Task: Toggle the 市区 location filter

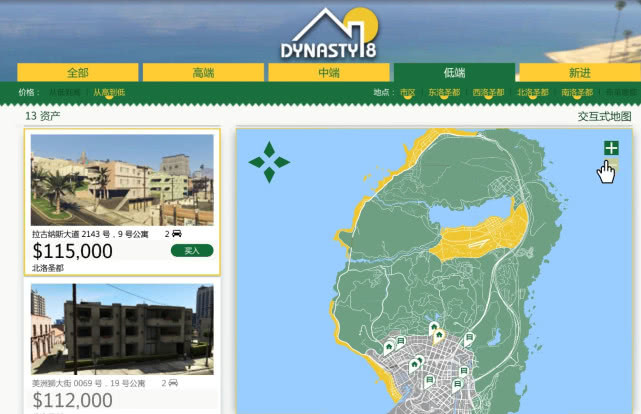Action: (407, 92)
